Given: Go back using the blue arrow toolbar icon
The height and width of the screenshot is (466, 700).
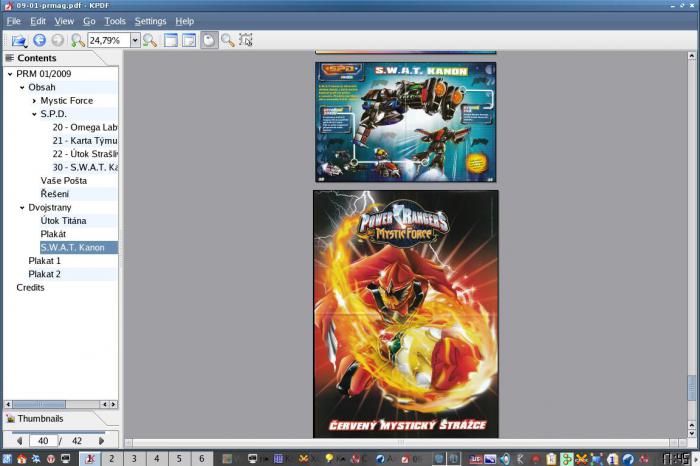Looking at the screenshot, I should click(x=39, y=40).
